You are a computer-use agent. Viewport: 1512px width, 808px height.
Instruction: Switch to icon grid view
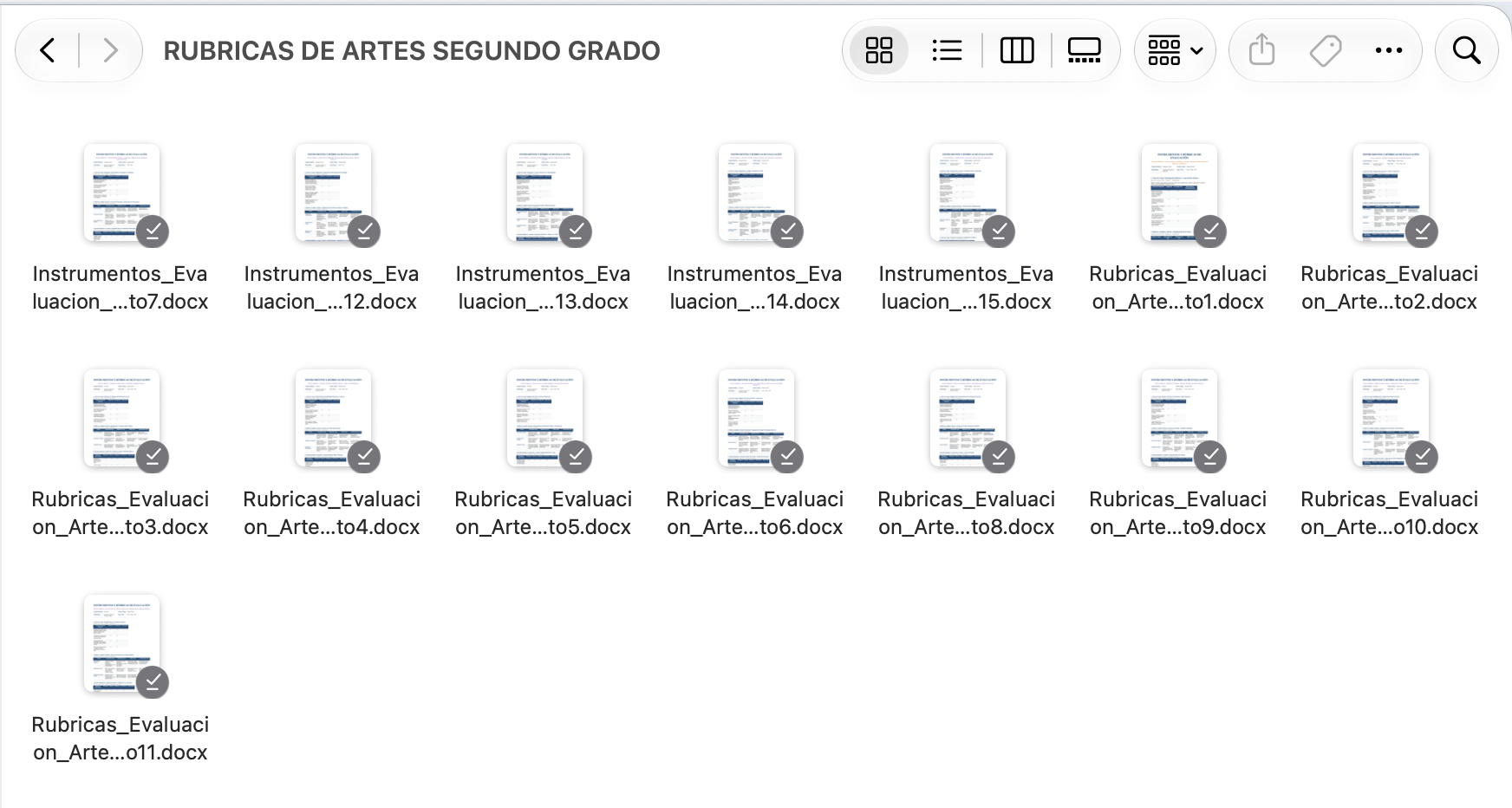coord(878,50)
